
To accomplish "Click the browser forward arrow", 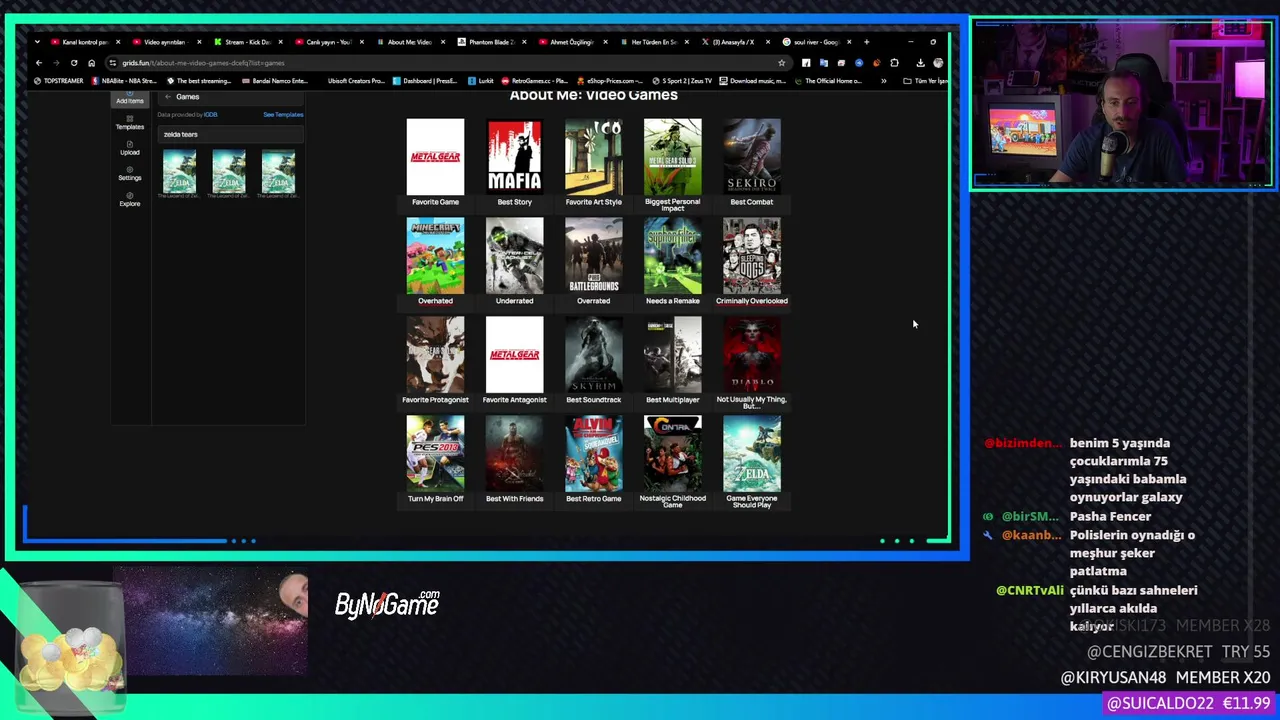I will click(56, 63).
